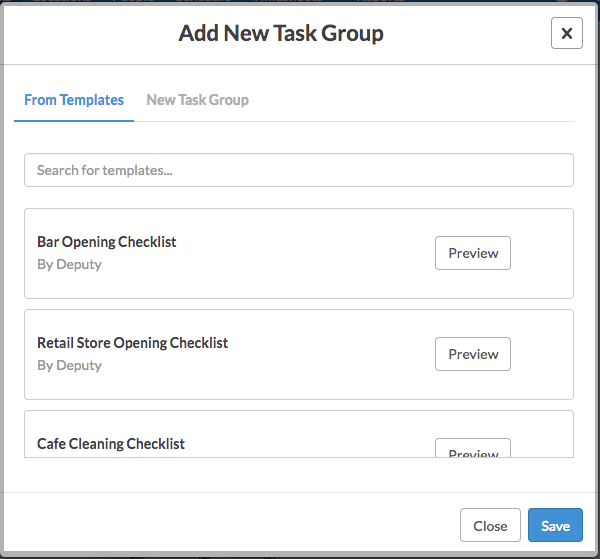Preview the Bar Opening Checklist template

[472, 253]
